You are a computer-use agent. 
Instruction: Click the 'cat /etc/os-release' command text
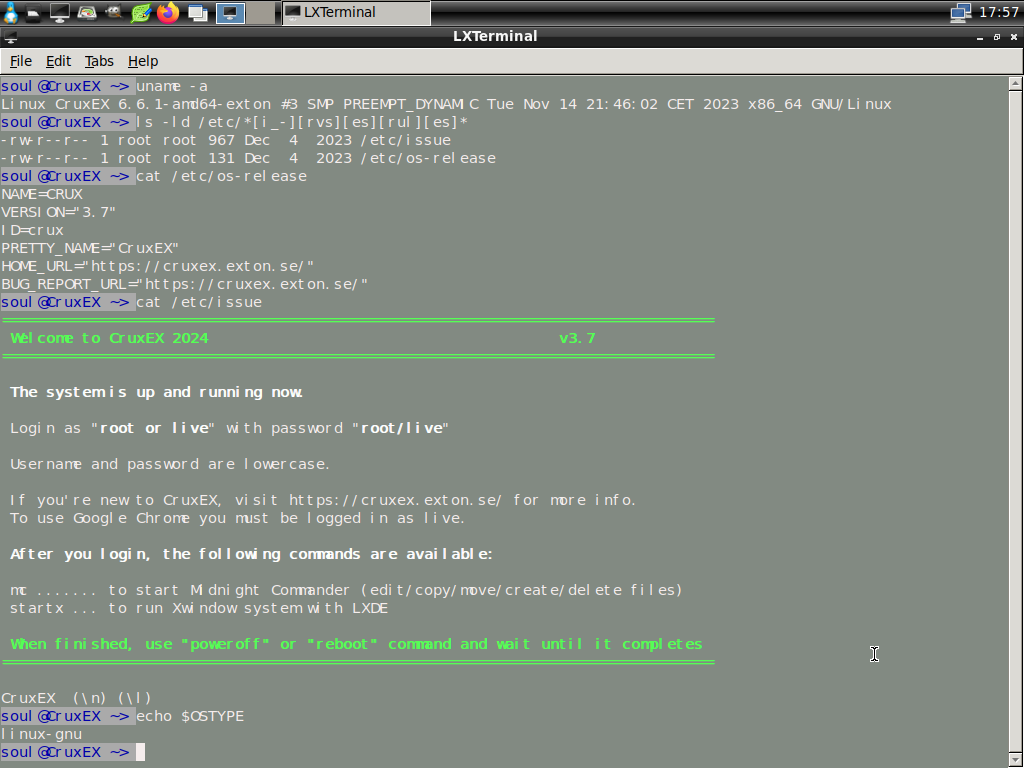click(221, 176)
